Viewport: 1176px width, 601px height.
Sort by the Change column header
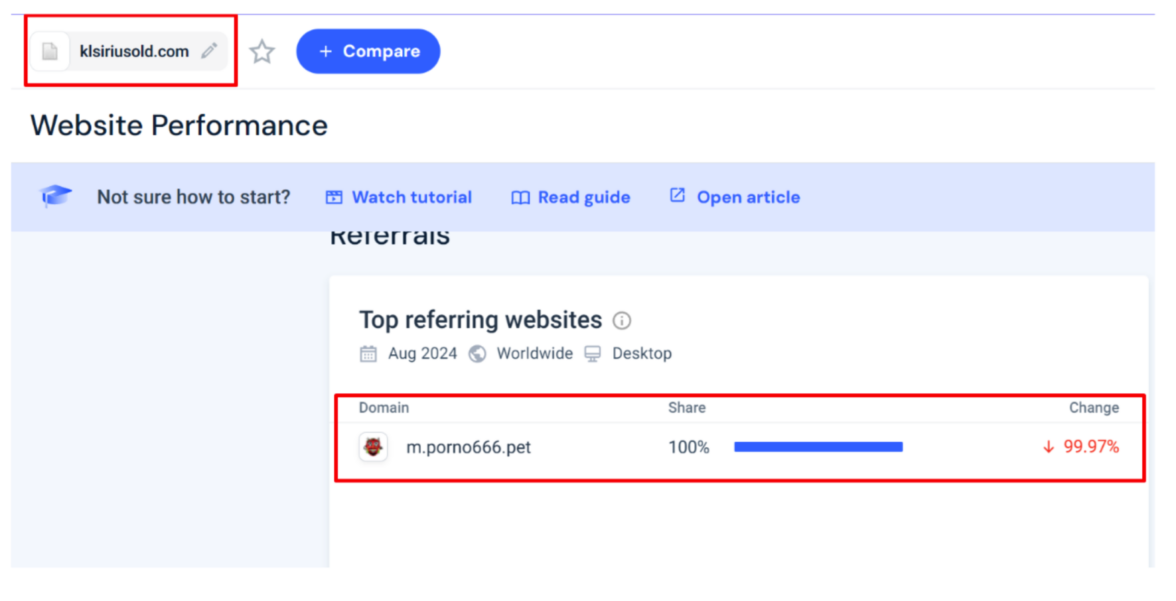tap(1093, 408)
